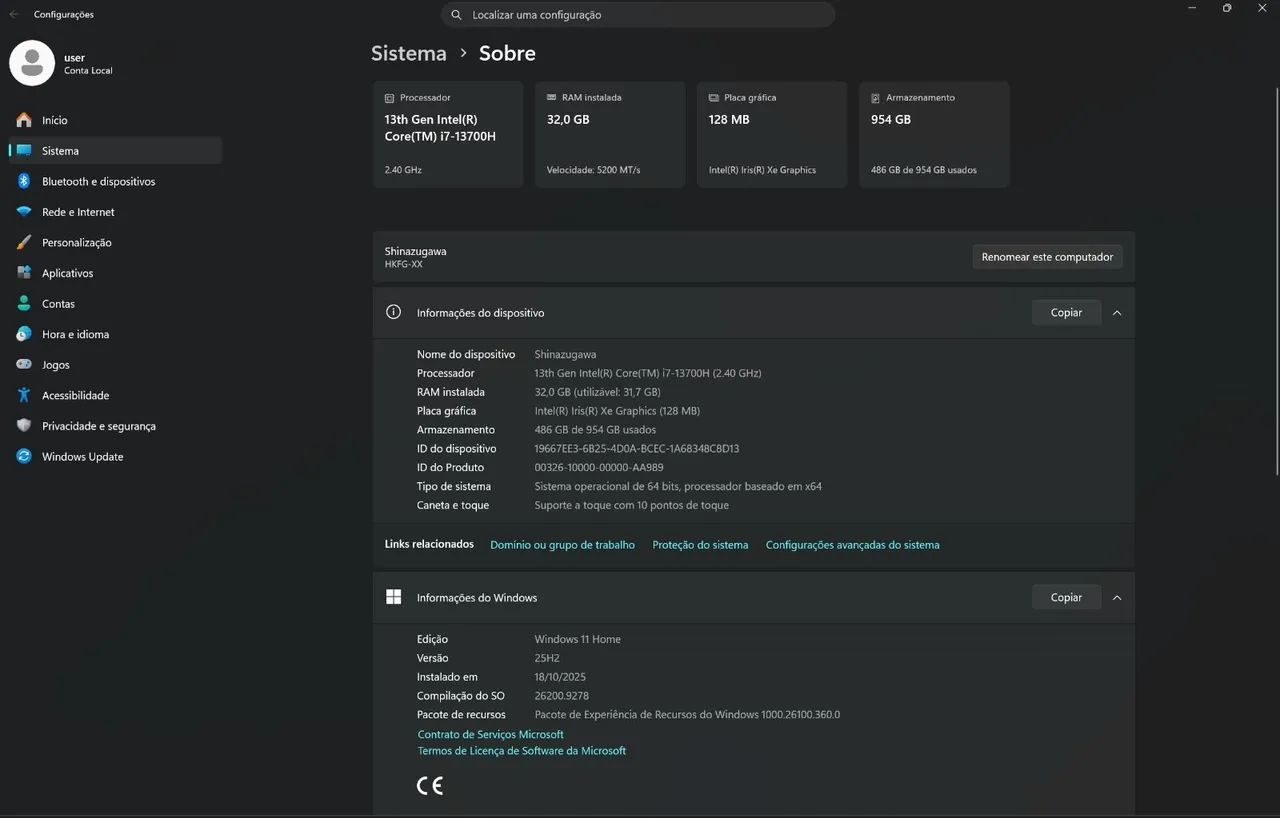The width and height of the screenshot is (1280, 818).
Task: Click the vertical scrollbar on the right
Action: pyautogui.click(x=1276, y=281)
